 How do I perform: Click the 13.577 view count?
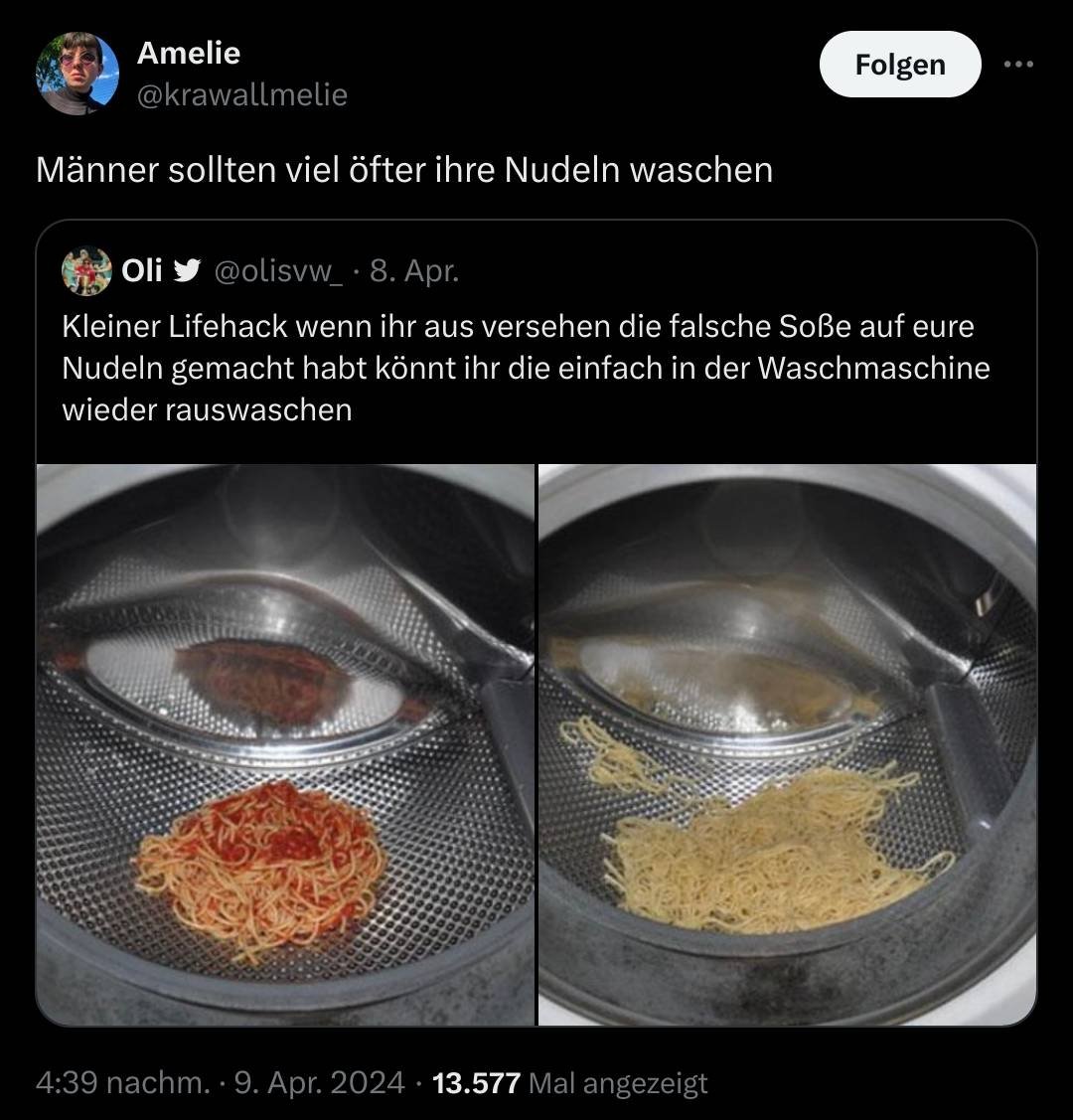[x=477, y=1082]
